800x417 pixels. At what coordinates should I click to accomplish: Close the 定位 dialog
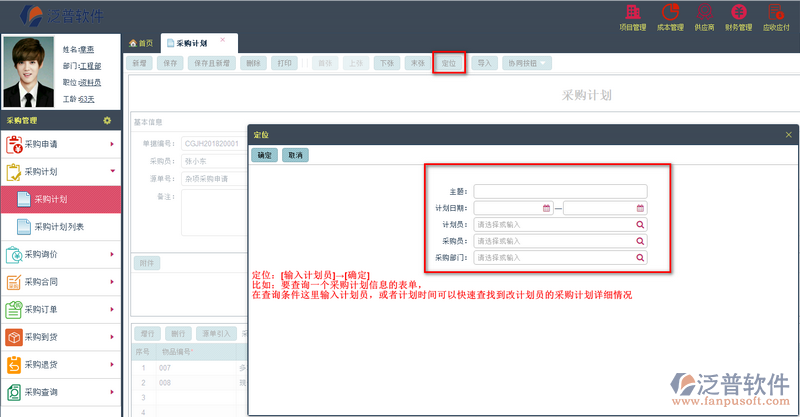point(788,135)
